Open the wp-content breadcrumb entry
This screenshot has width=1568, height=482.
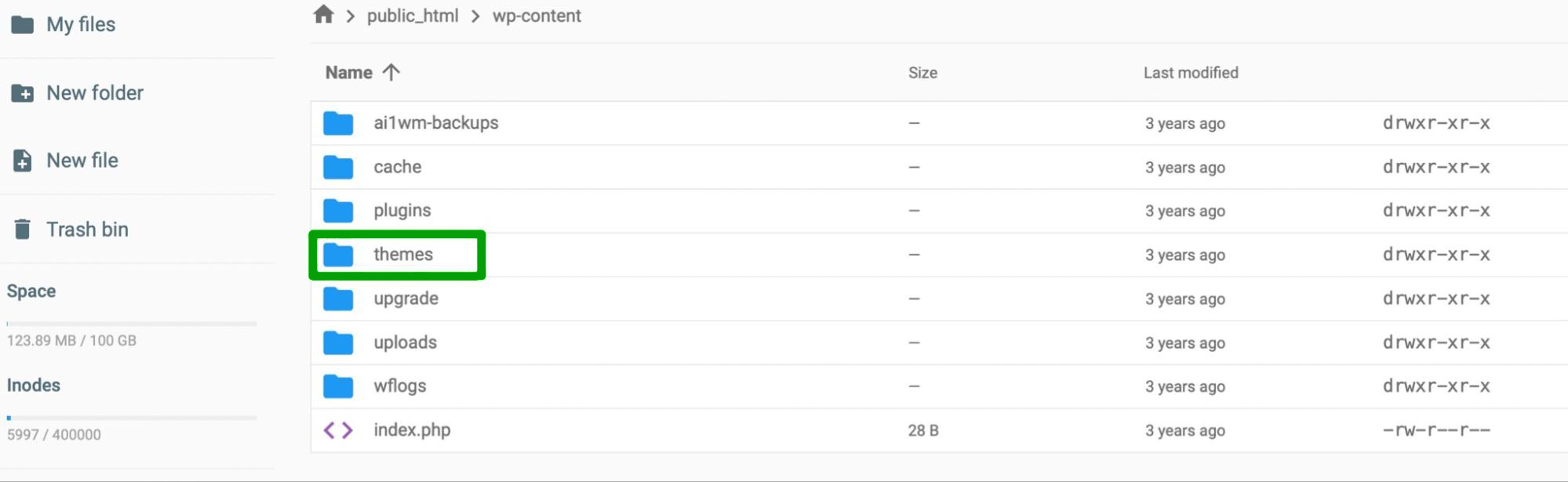pos(537,16)
